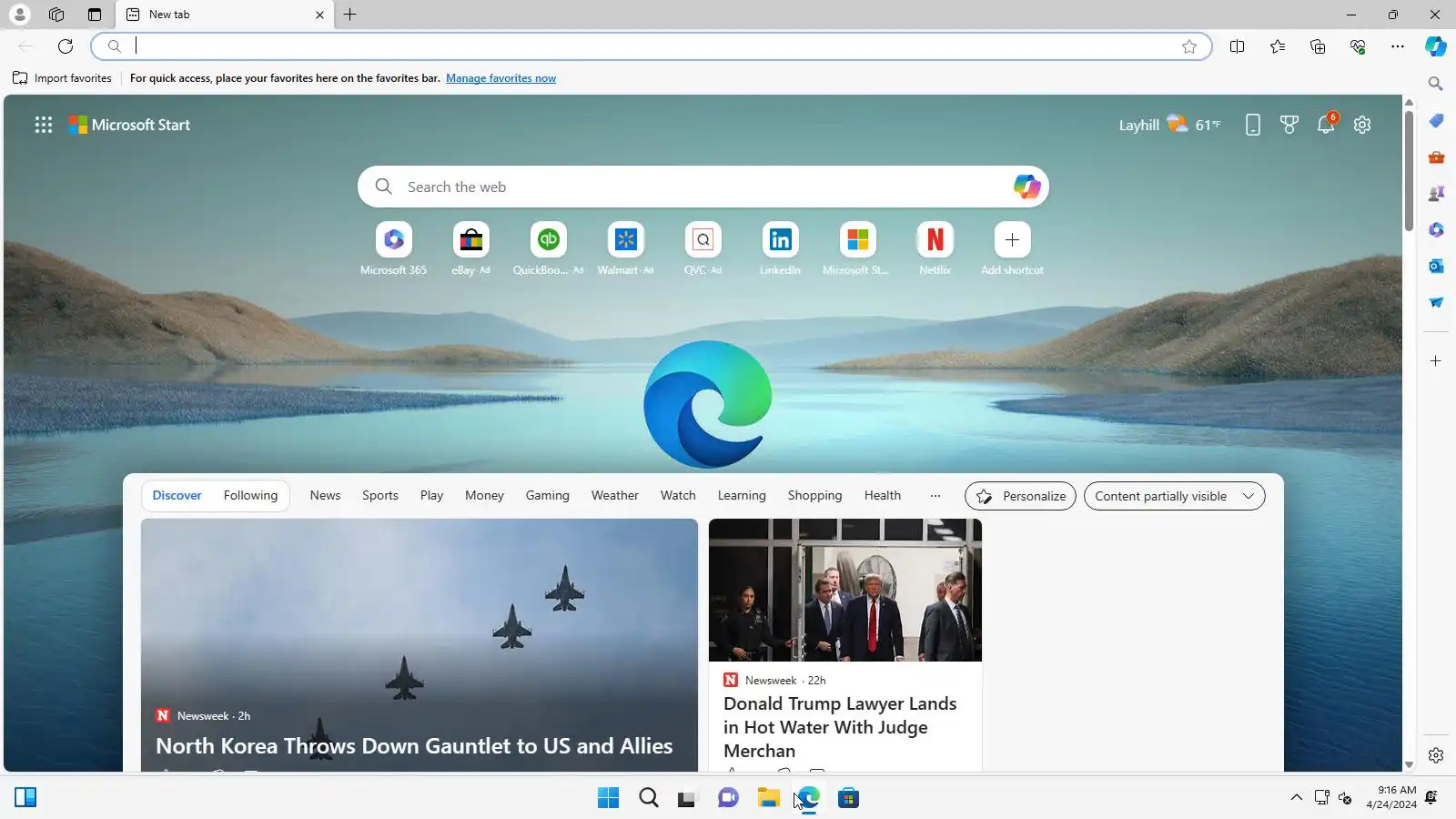Switch to the News tab
This screenshot has width=1456, height=819.
click(325, 496)
